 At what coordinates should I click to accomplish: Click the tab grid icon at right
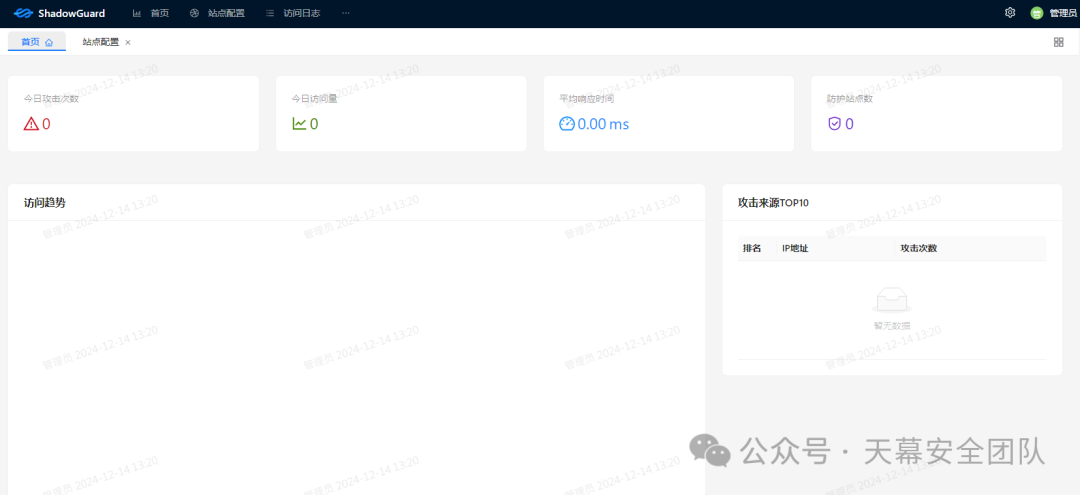click(1058, 42)
